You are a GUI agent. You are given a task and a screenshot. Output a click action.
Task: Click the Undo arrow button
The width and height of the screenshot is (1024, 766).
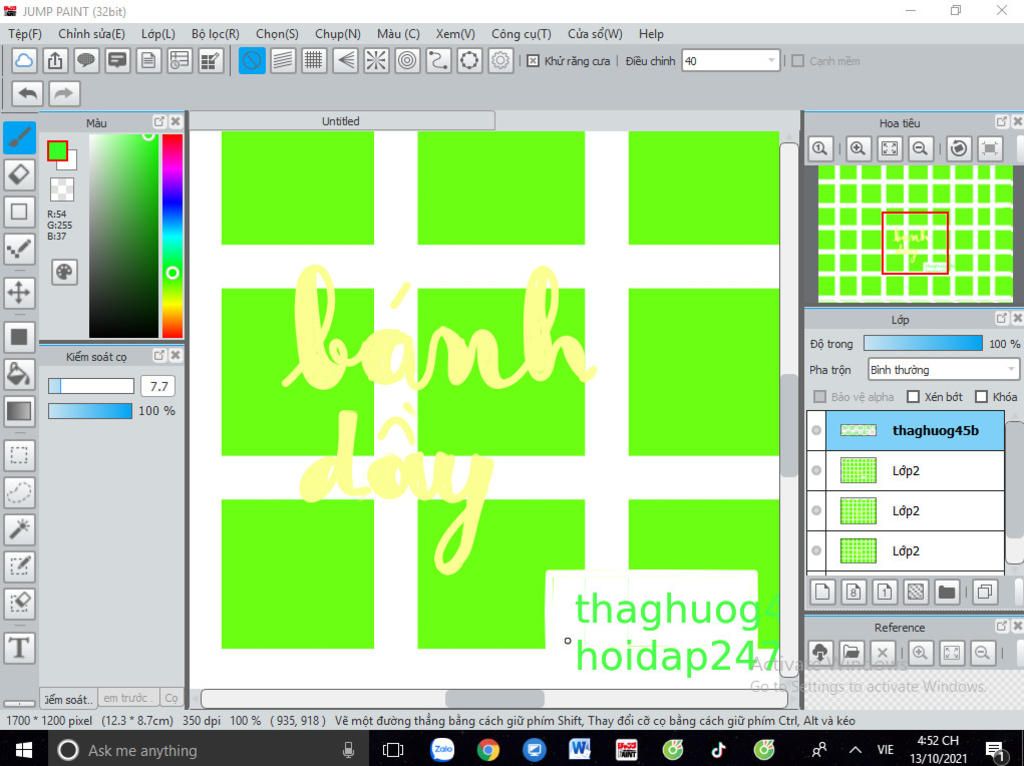[x=27, y=93]
